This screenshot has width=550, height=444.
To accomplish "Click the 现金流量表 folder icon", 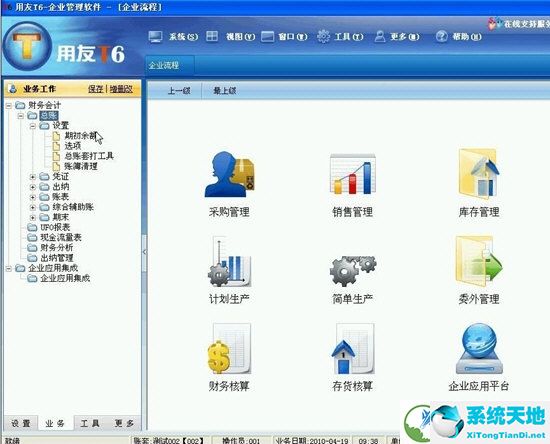I will 32,238.
